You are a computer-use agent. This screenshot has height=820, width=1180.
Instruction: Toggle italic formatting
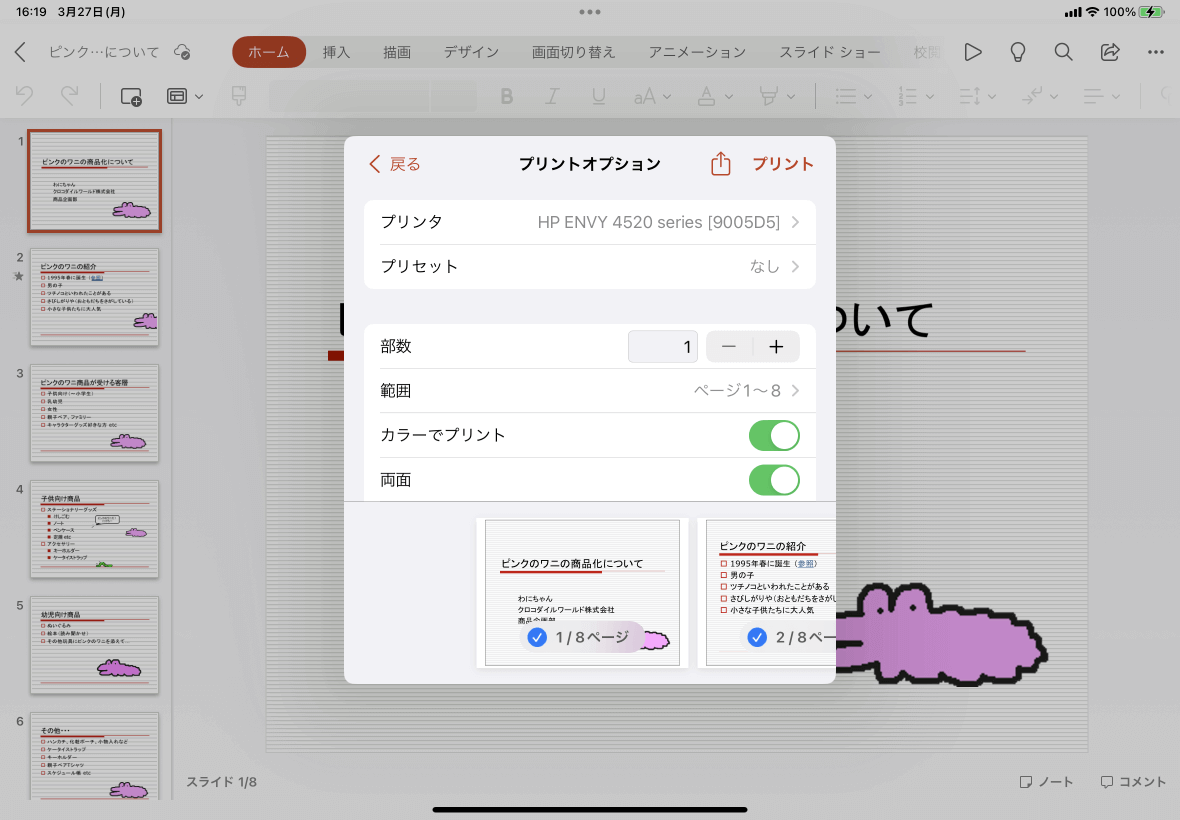pos(552,96)
